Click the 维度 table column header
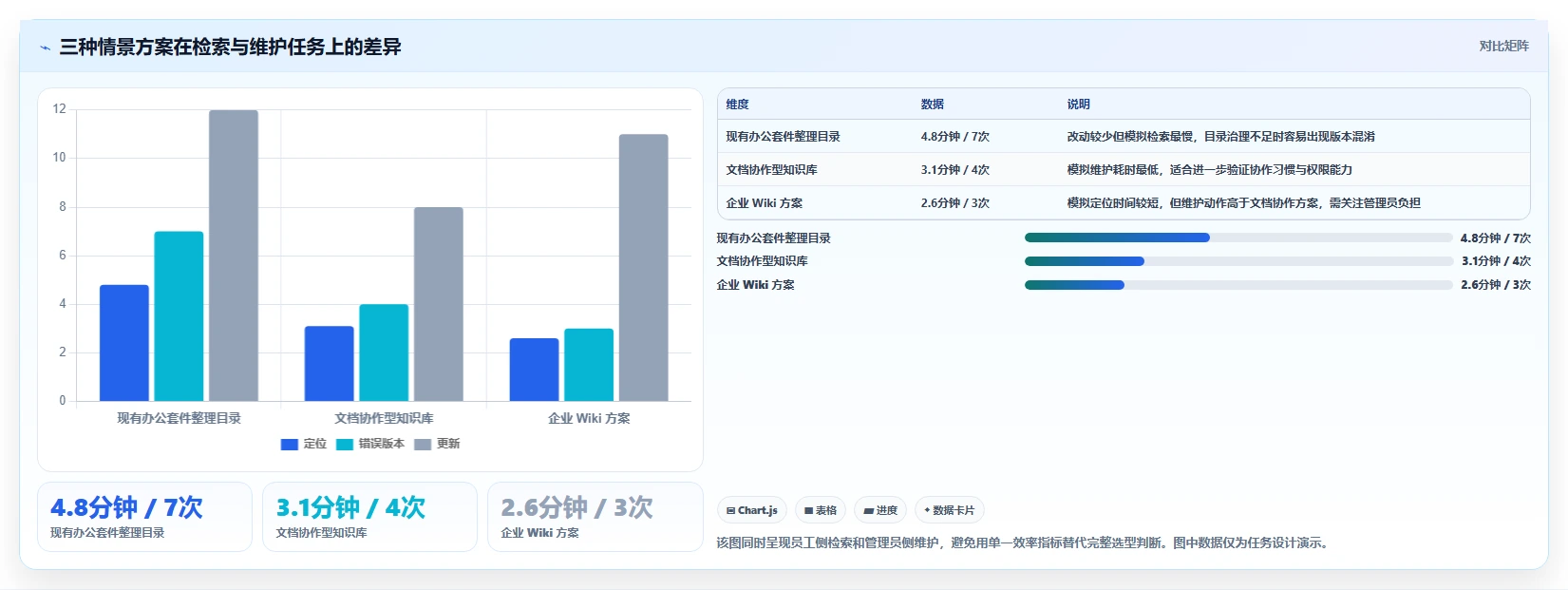The image size is (1568, 590). coord(738,105)
